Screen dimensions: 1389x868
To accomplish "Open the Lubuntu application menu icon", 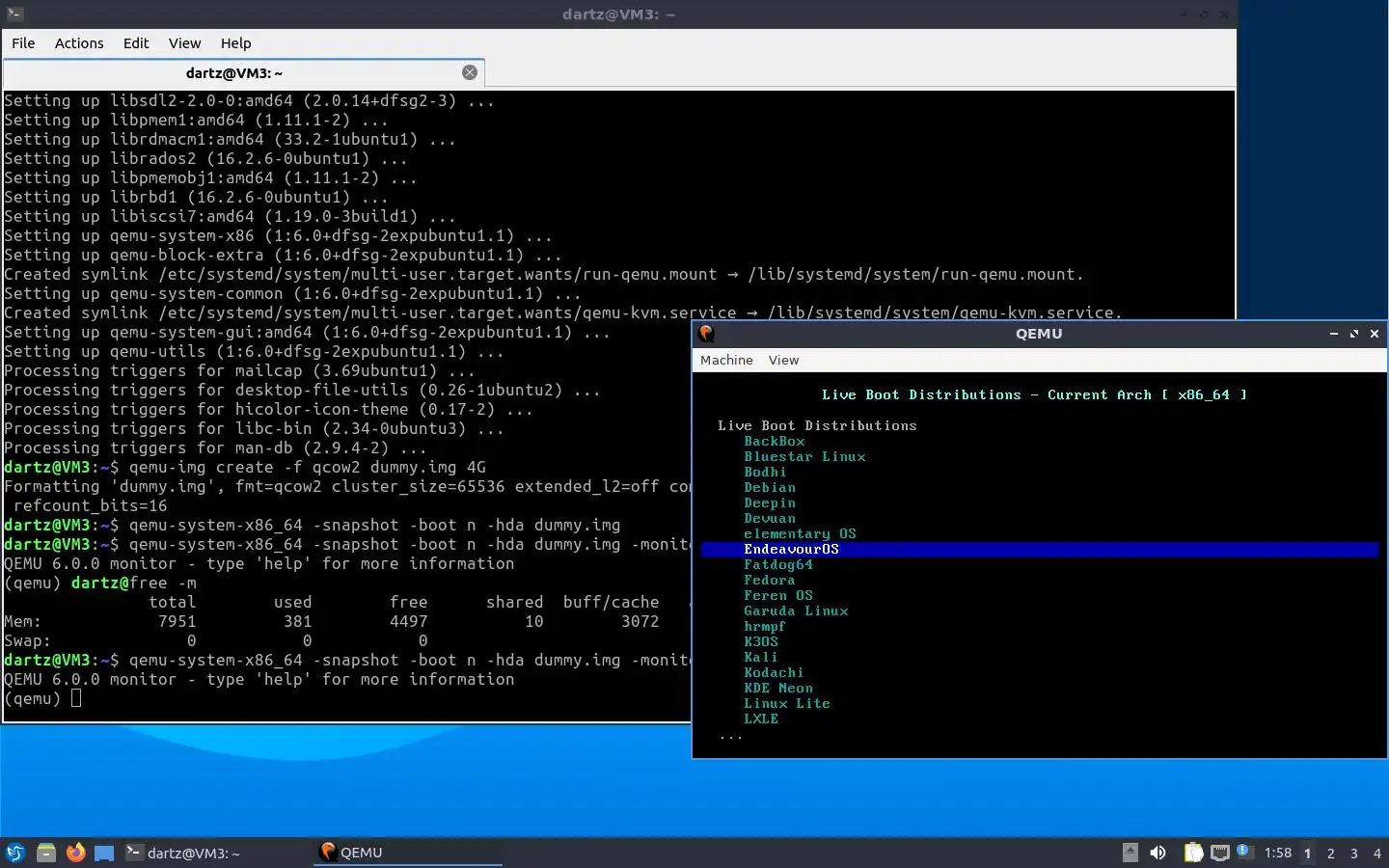I will click(x=15, y=853).
